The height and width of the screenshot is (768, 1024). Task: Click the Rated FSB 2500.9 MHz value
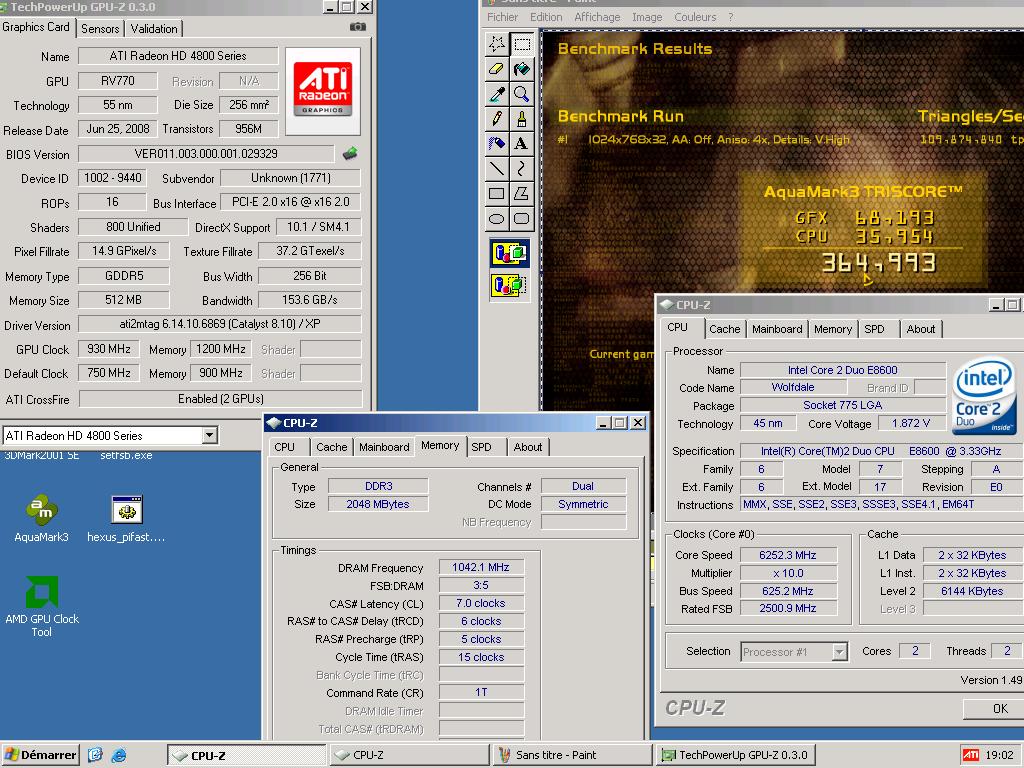click(788, 608)
